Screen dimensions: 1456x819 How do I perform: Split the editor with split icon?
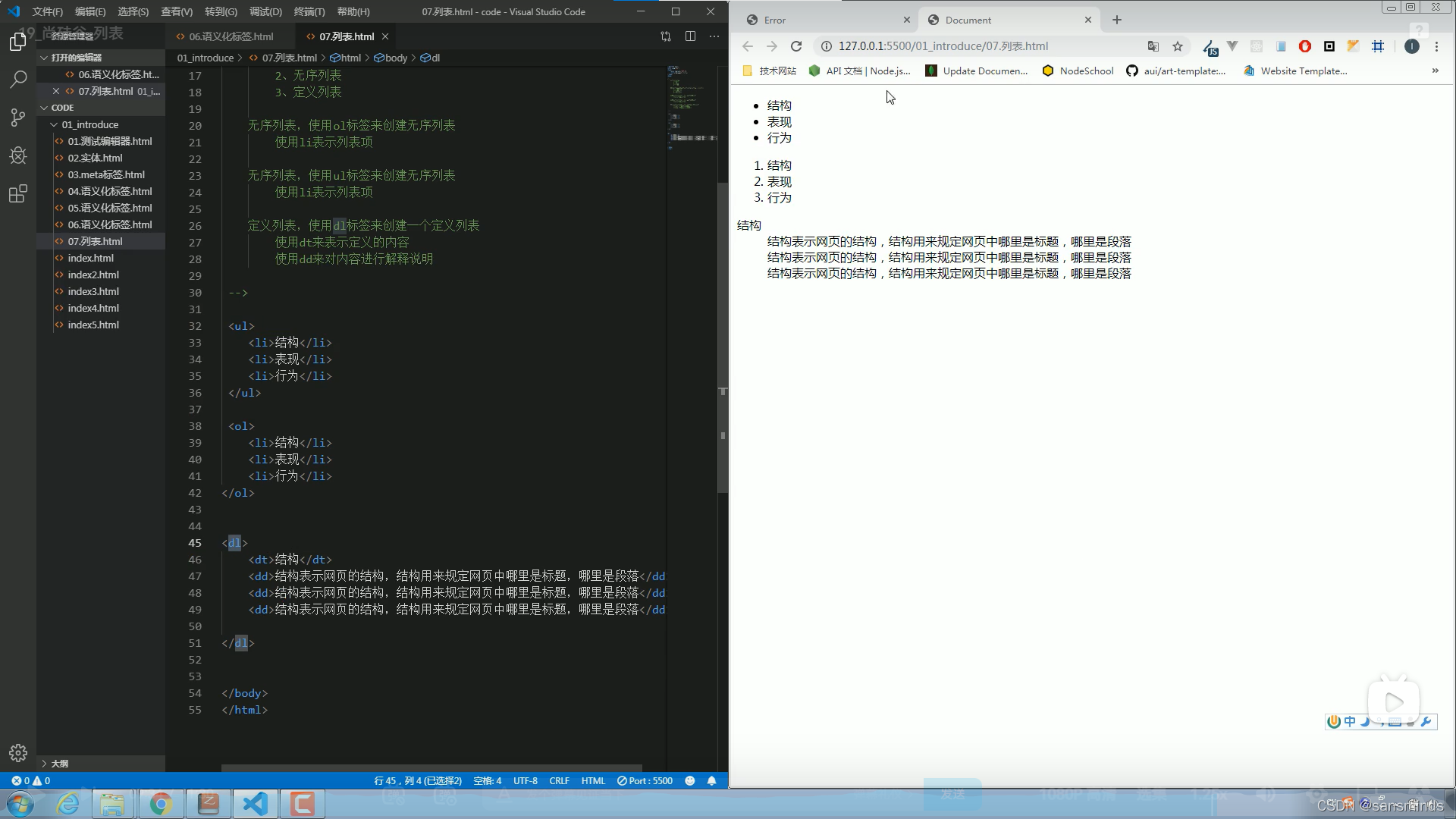pyautogui.click(x=690, y=36)
